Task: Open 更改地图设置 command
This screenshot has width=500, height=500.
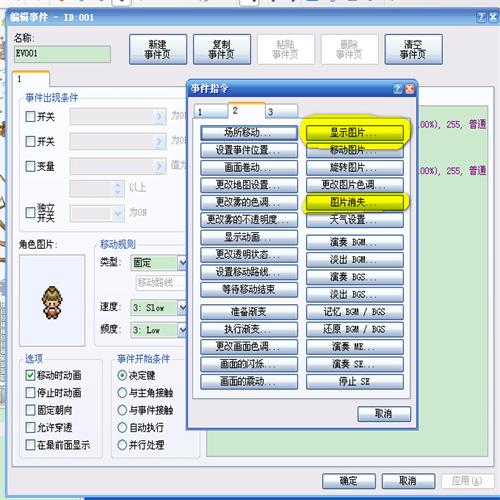Action: click(x=249, y=185)
